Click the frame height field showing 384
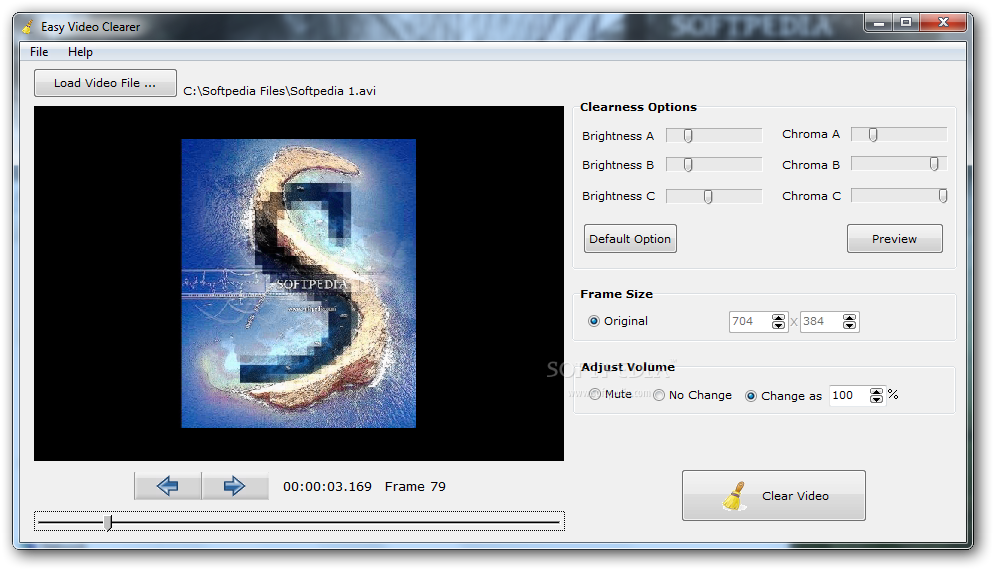This screenshot has width=994, height=570. click(822, 321)
